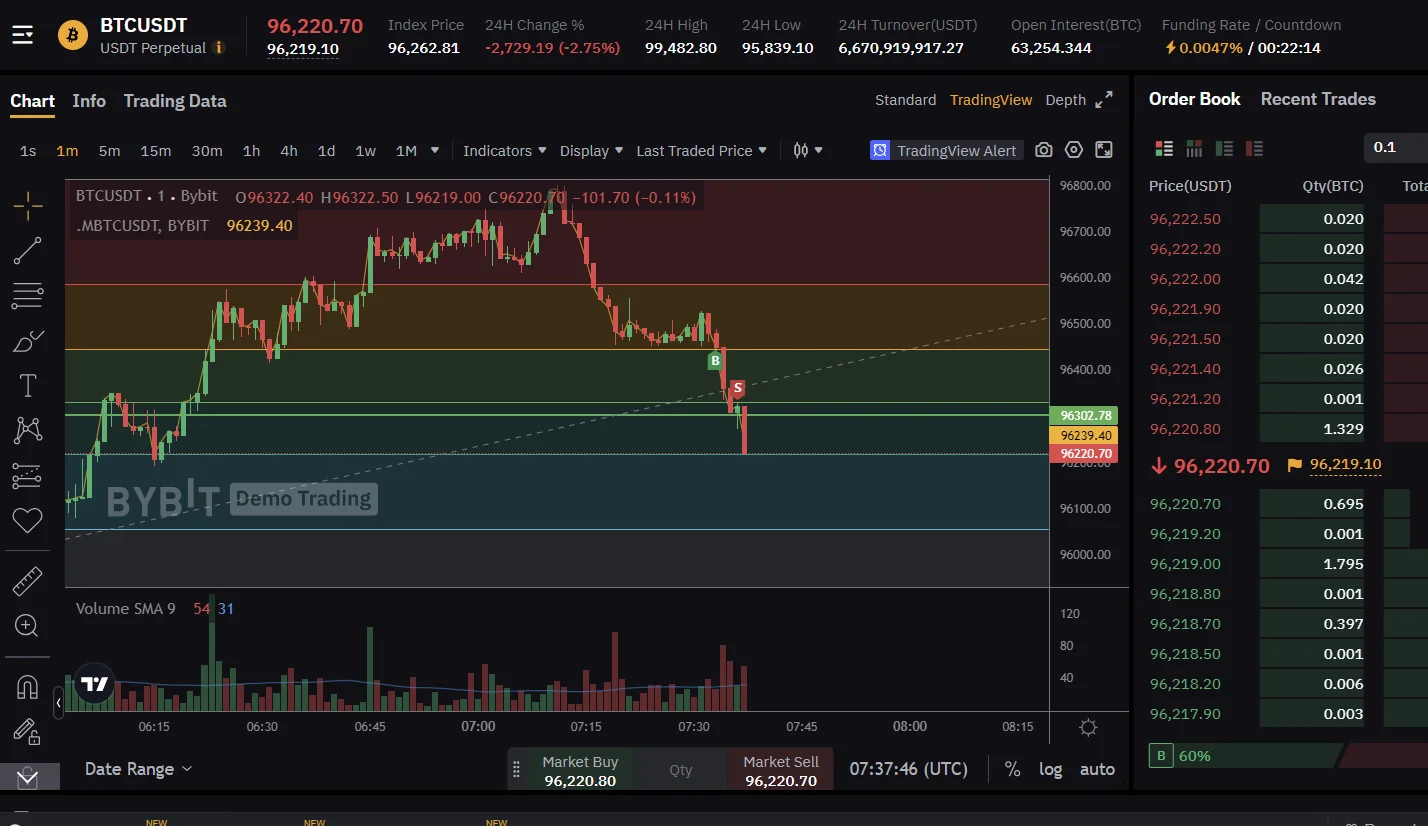This screenshot has height=826, width=1428.
Task: Select the Order Book tab
Action: tap(1194, 99)
